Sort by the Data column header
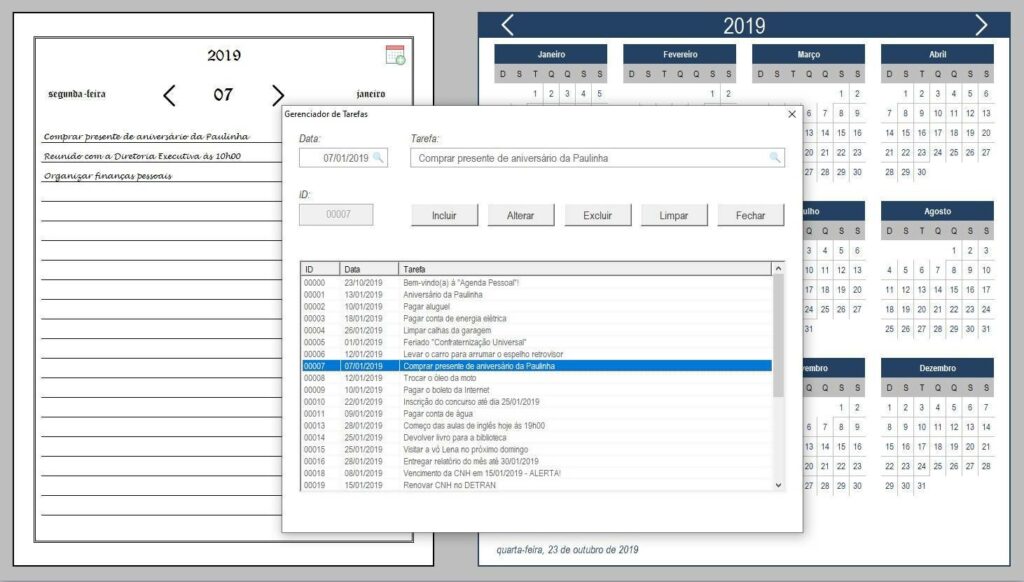This screenshot has width=1024, height=582. tap(369, 269)
